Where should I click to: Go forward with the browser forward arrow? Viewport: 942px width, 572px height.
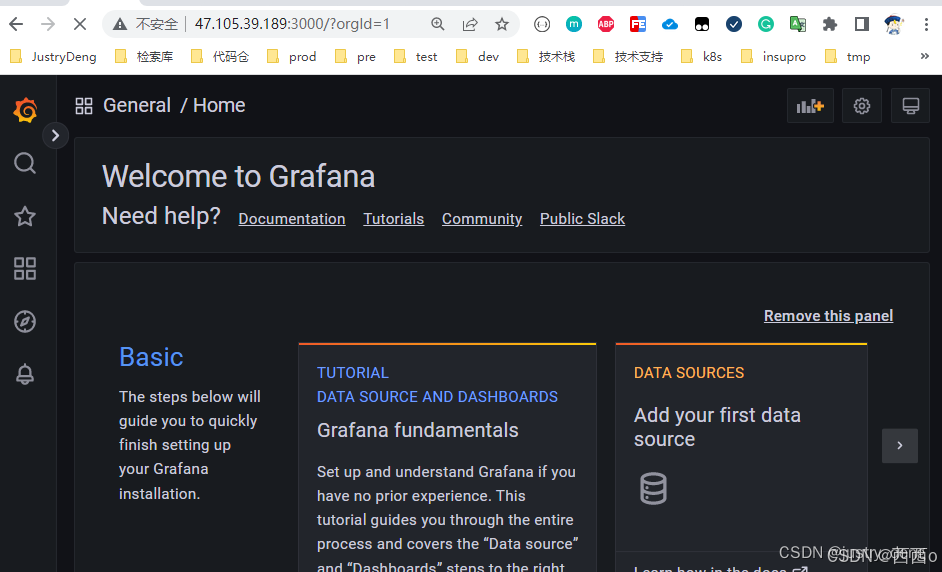click(48, 24)
